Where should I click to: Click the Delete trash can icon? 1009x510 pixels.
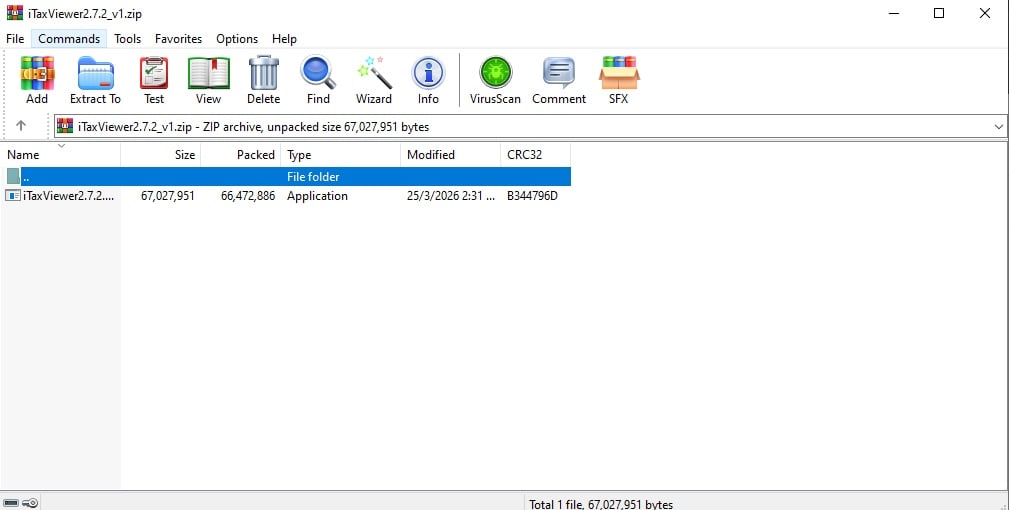pyautogui.click(x=264, y=73)
